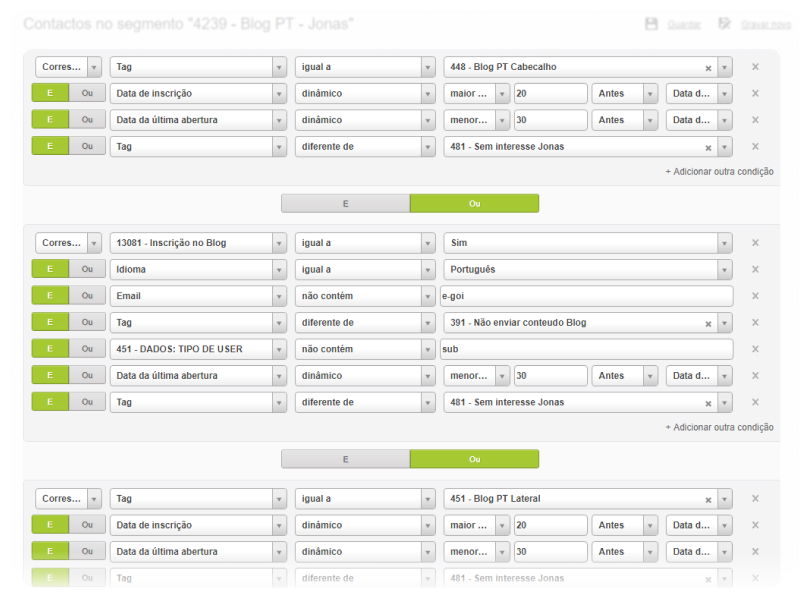The width and height of the screenshot is (810, 604).
Task: Open the '13081 - Inscrição no Blog' field dropdown
Action: [279, 243]
